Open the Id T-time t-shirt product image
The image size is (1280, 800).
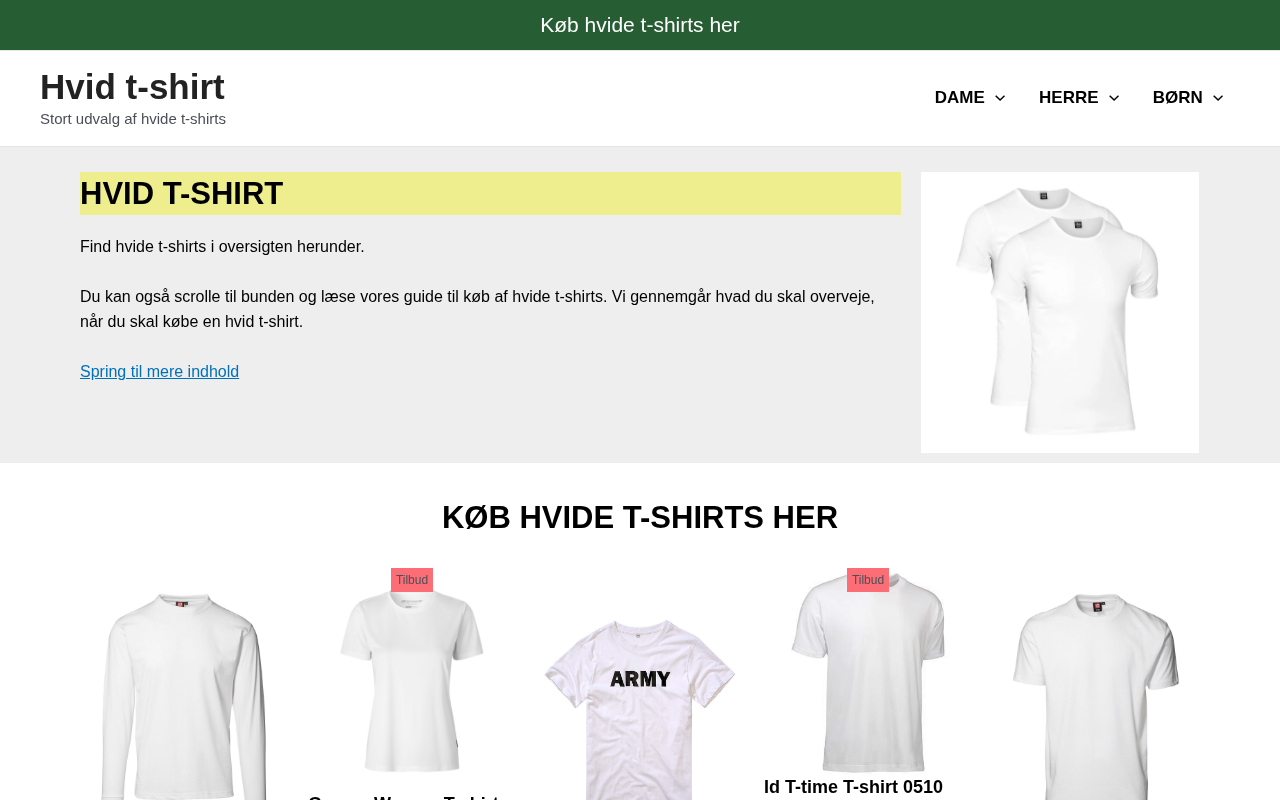click(868, 671)
